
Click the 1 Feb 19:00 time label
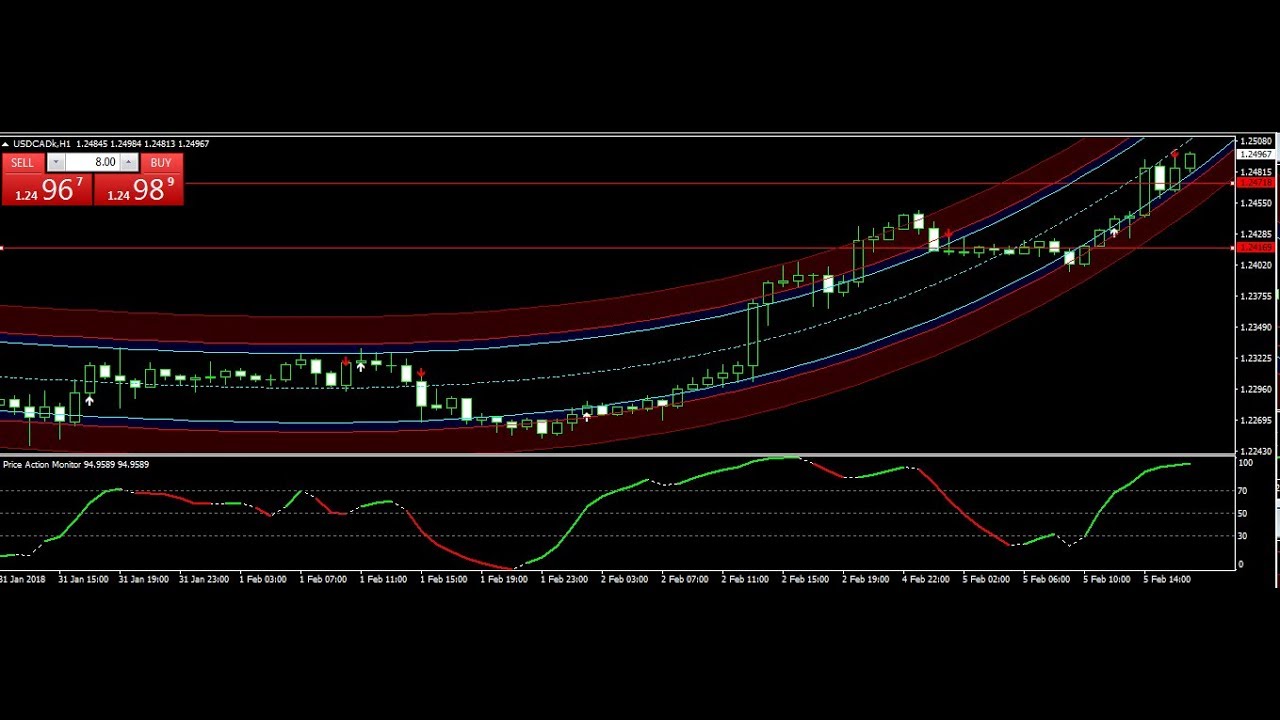coord(504,579)
